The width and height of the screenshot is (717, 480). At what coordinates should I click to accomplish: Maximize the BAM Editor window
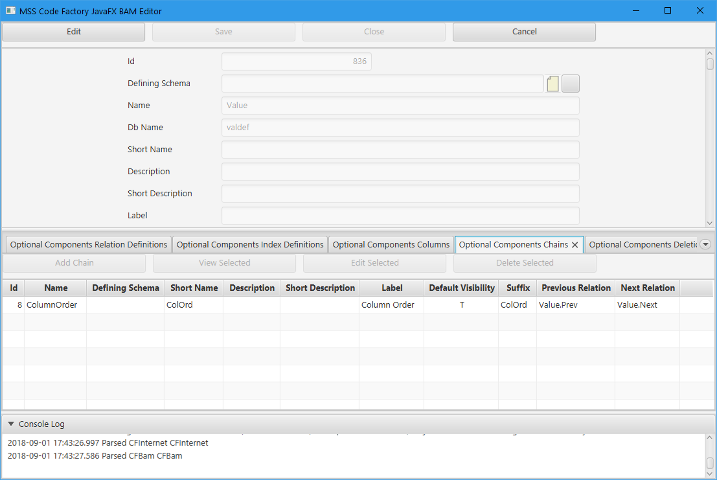point(667,10)
